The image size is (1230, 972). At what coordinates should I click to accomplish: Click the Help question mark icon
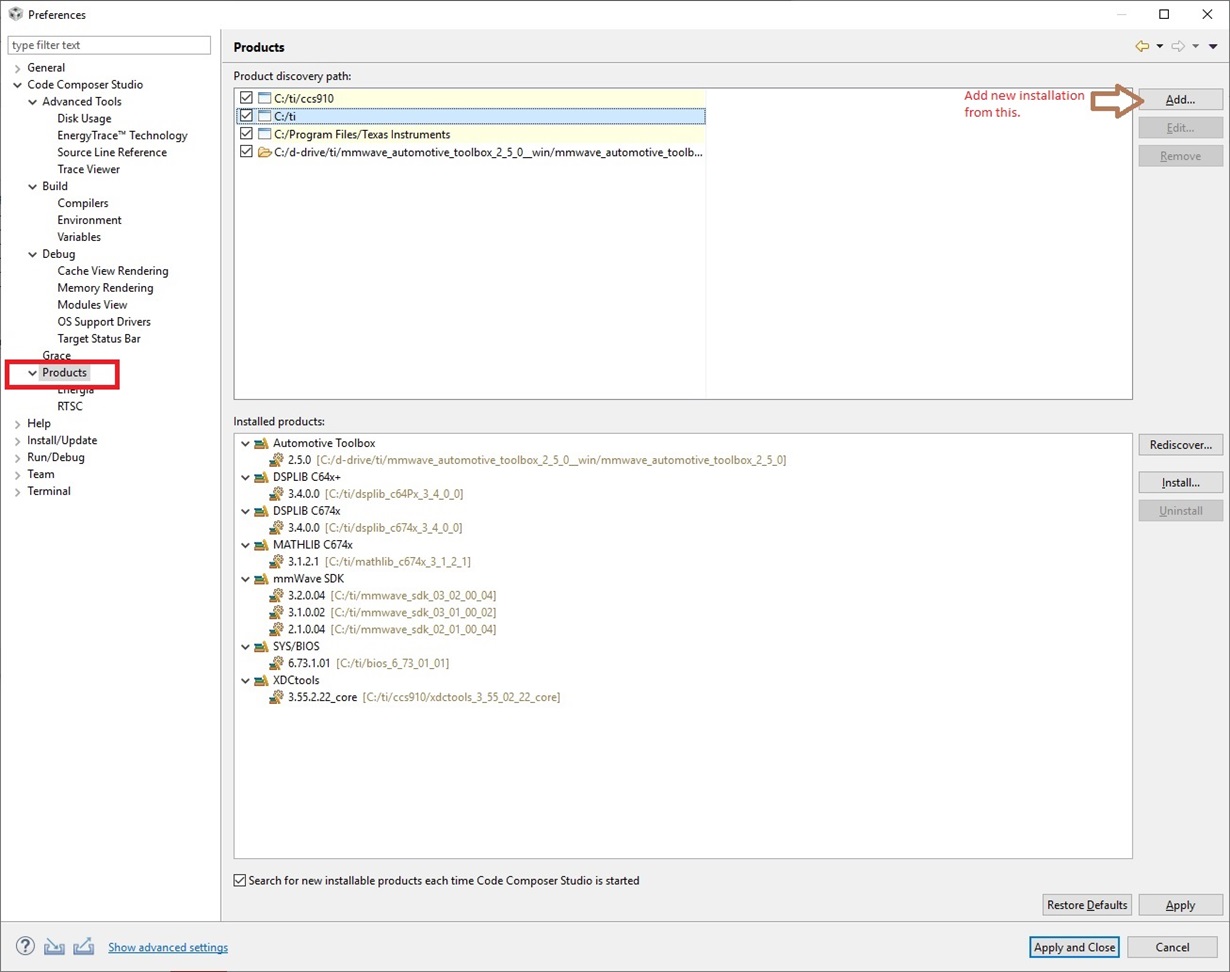25,946
